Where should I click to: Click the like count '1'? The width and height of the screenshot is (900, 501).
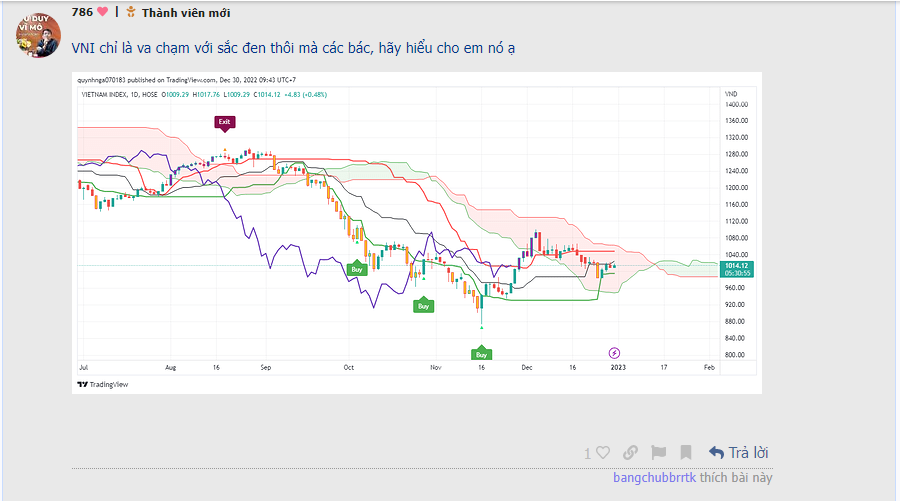[587, 454]
